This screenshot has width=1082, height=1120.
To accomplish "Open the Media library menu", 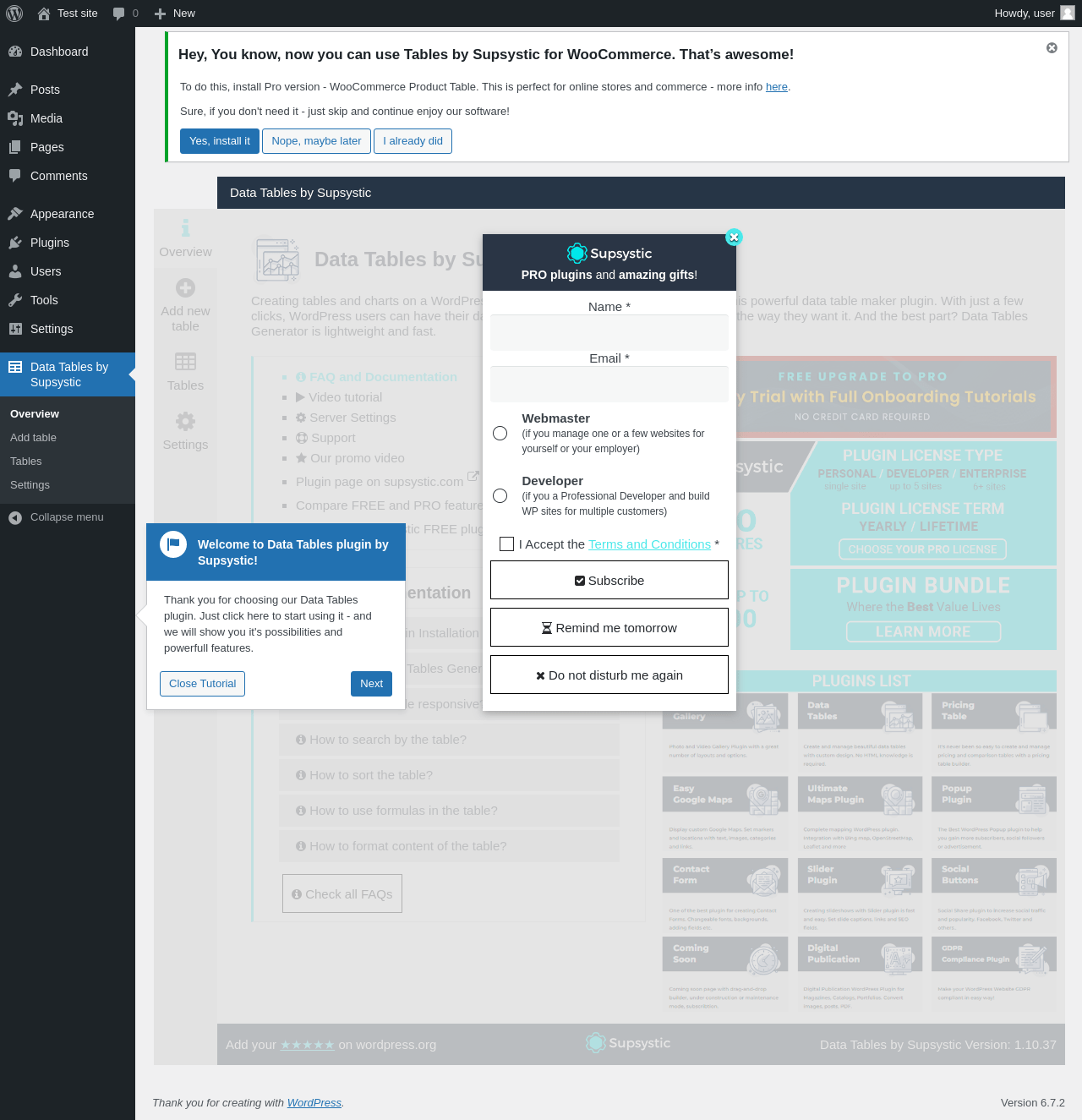I will point(68,118).
